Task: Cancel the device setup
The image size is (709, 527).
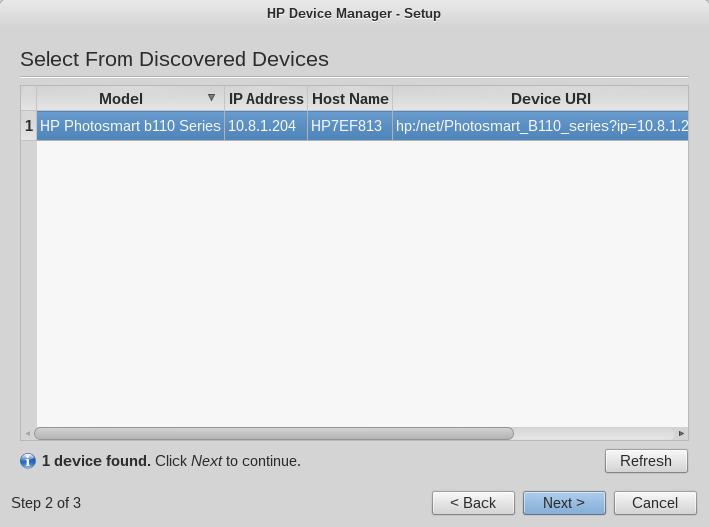Action: pyautogui.click(x=655, y=503)
